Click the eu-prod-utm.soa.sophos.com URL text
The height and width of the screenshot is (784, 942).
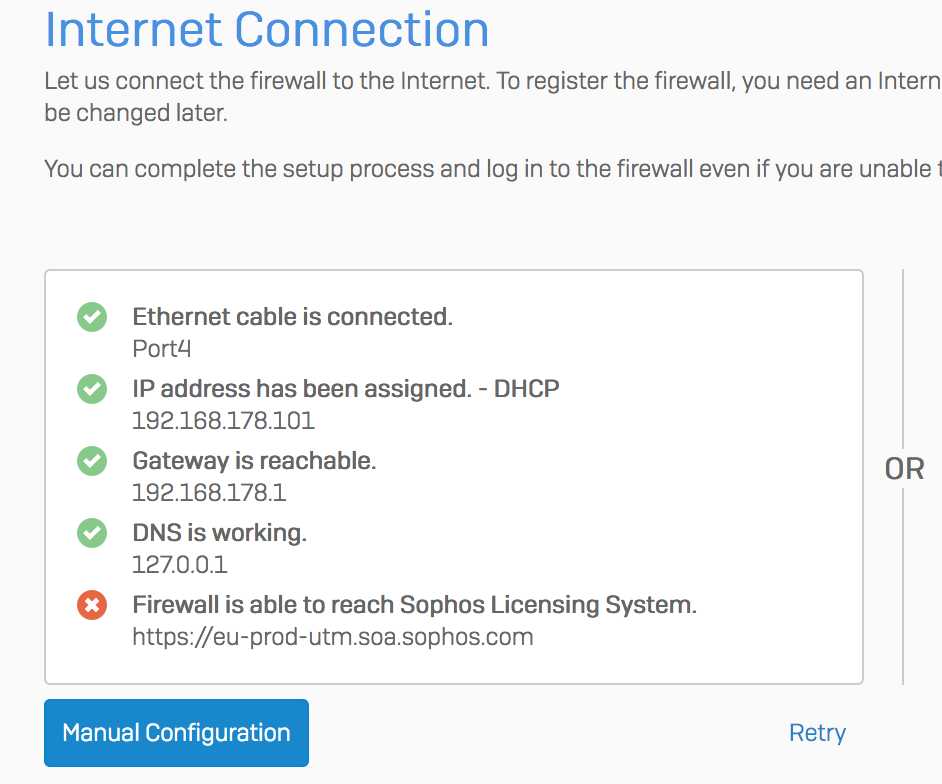coord(332,637)
